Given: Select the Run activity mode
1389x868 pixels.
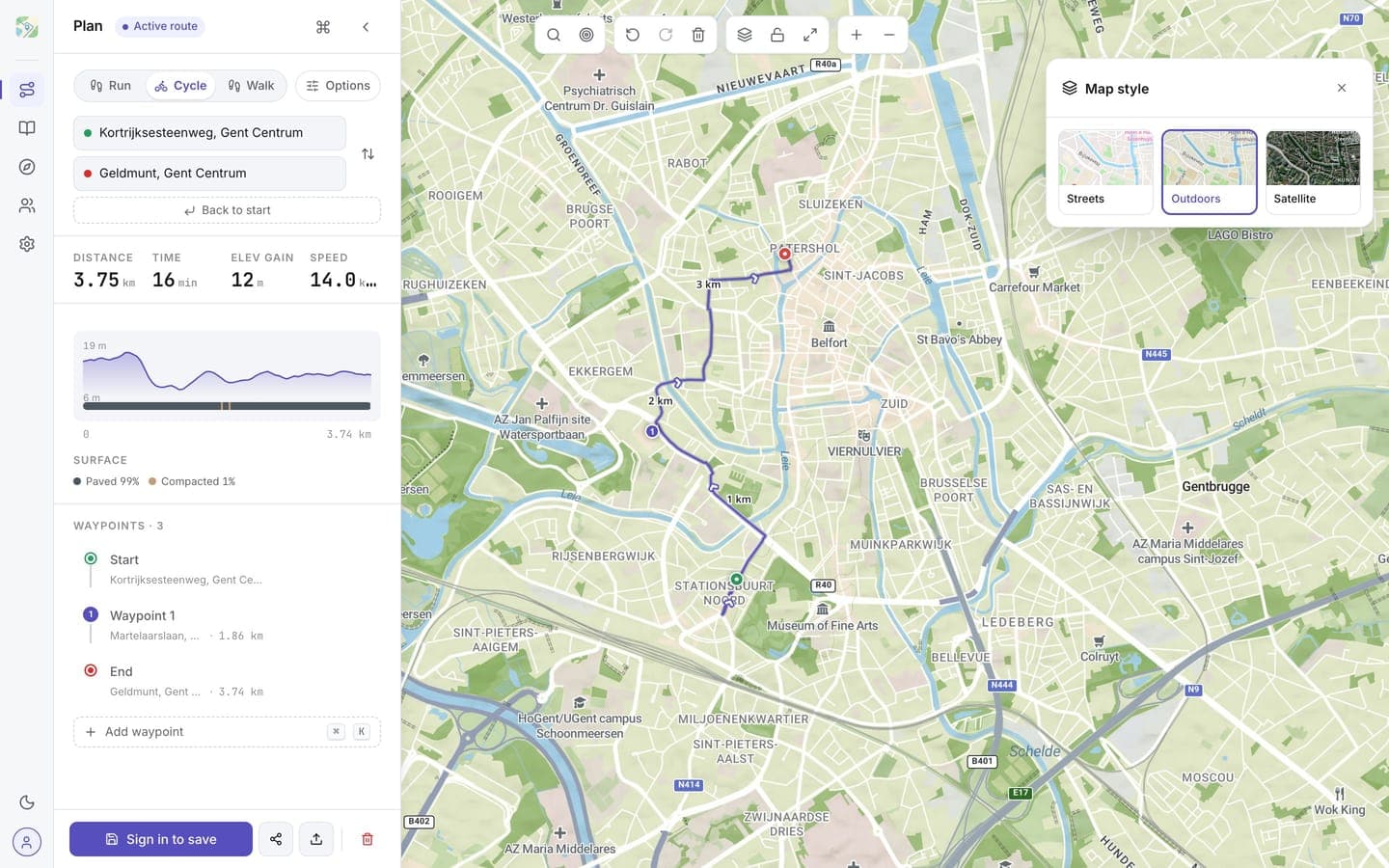Looking at the screenshot, I should pos(111,86).
